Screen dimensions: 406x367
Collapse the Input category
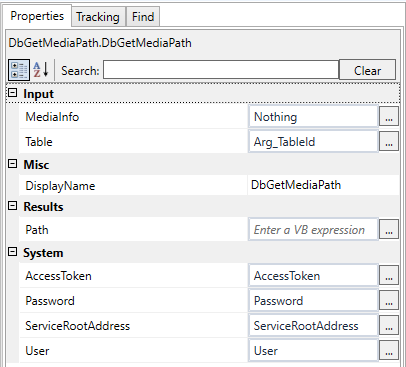[x=12, y=93]
